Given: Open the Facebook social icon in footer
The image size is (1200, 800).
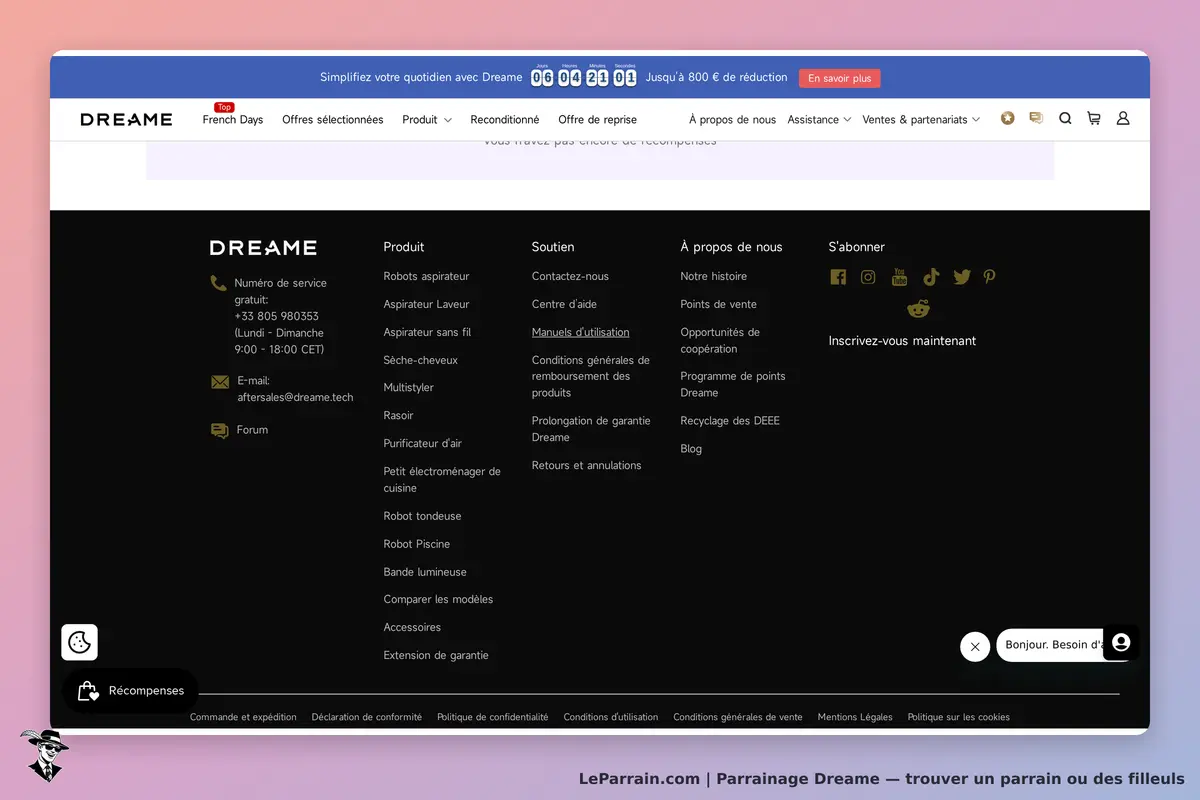Looking at the screenshot, I should 838,277.
